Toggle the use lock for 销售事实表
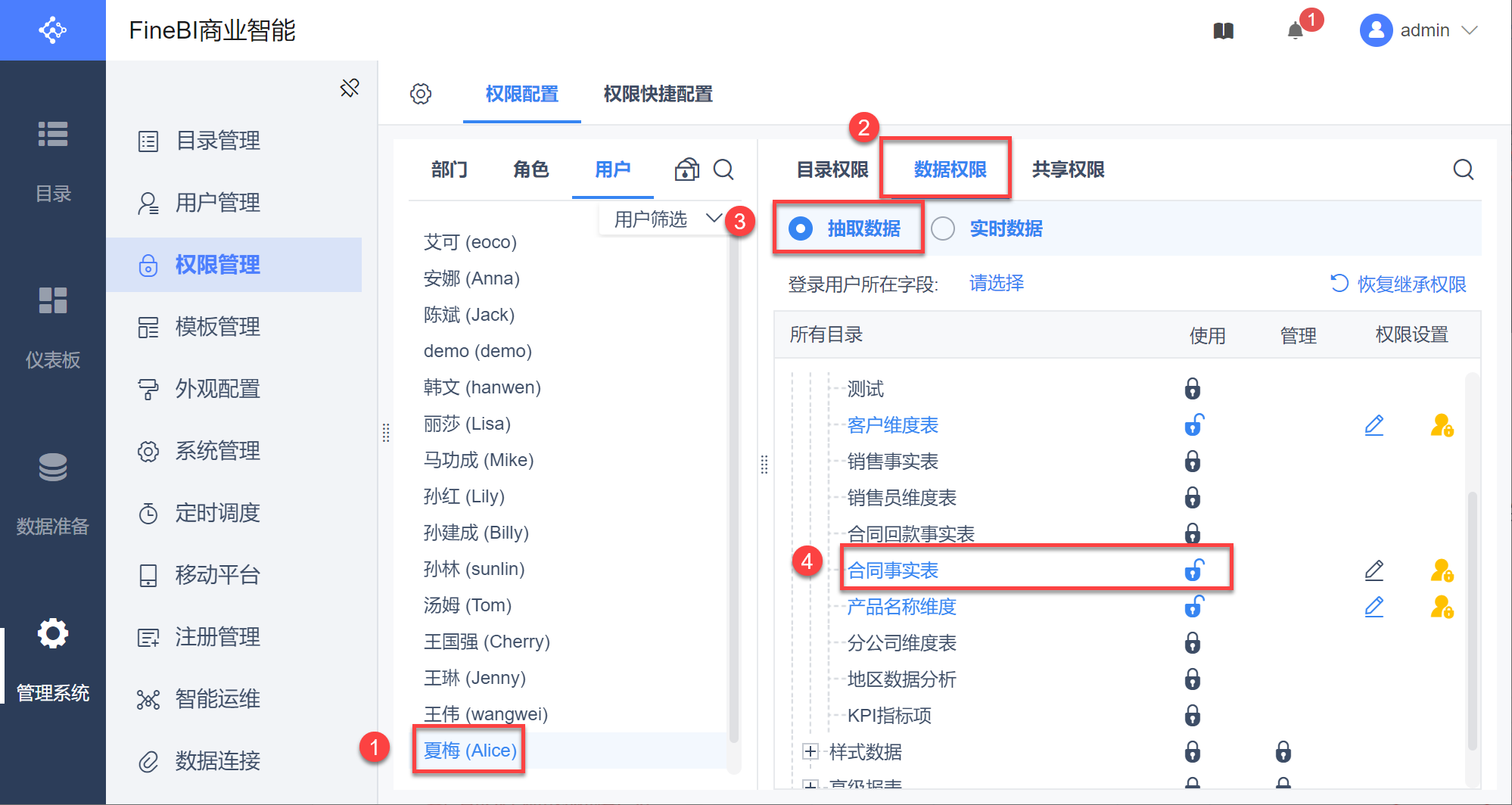The width and height of the screenshot is (1512, 805). (1192, 462)
